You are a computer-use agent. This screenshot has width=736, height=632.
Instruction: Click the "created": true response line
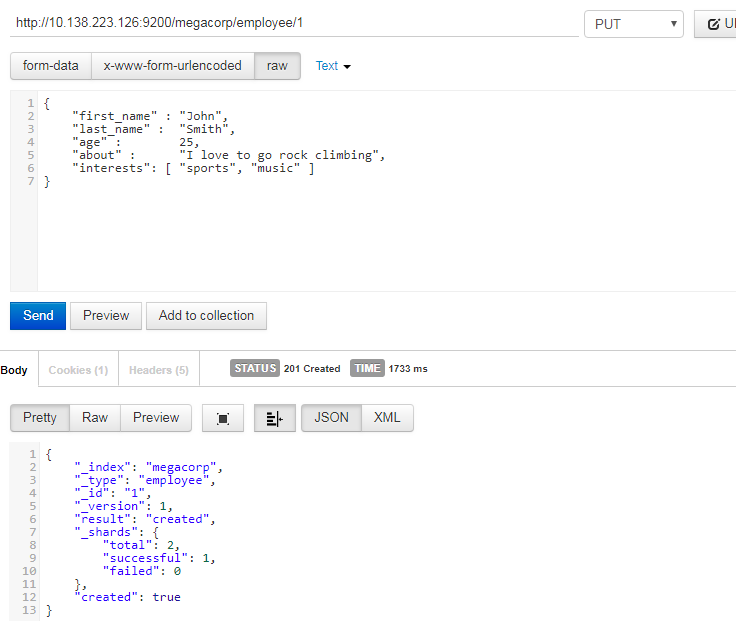click(x=127, y=597)
